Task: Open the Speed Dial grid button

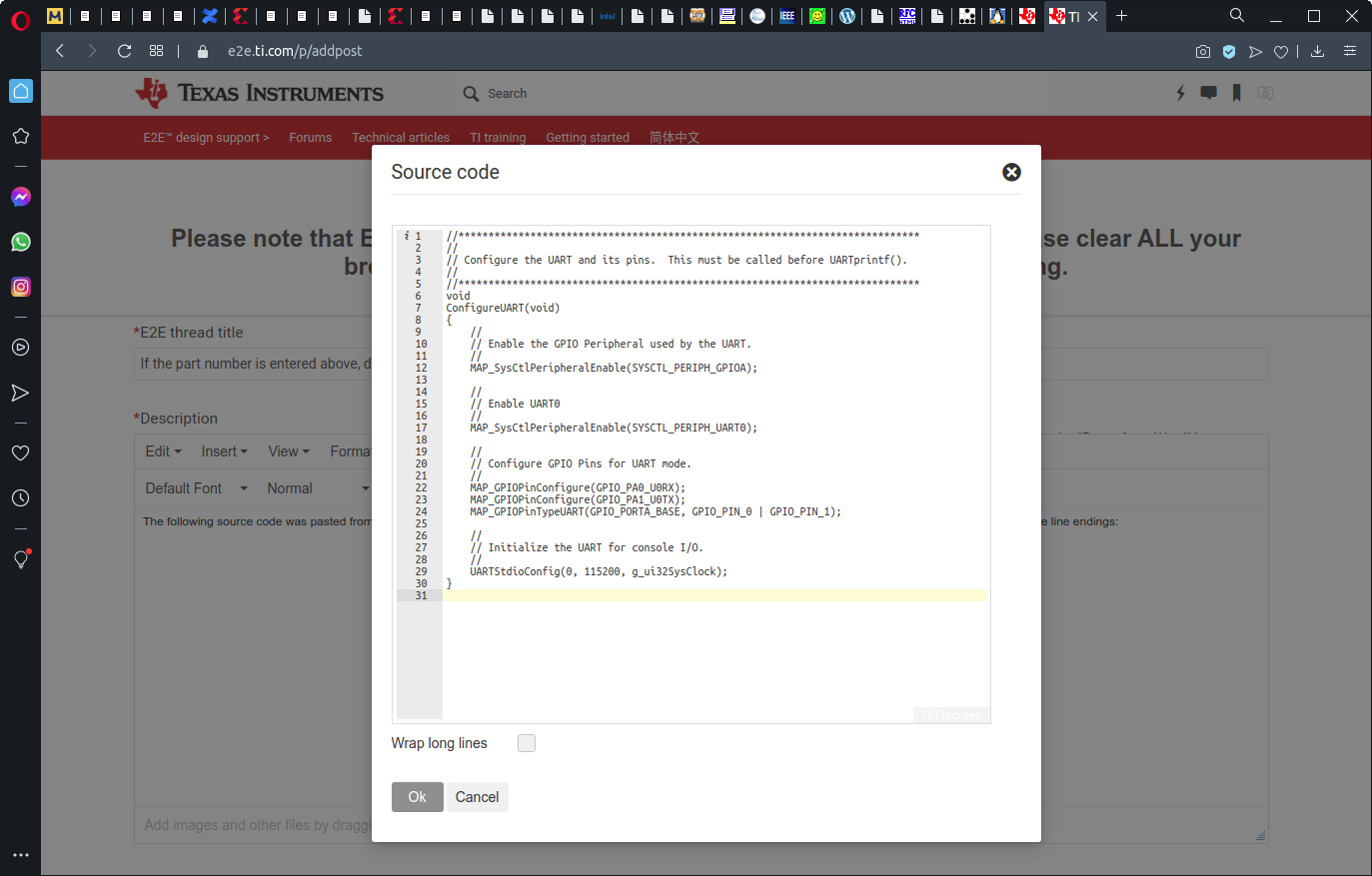Action: (156, 51)
